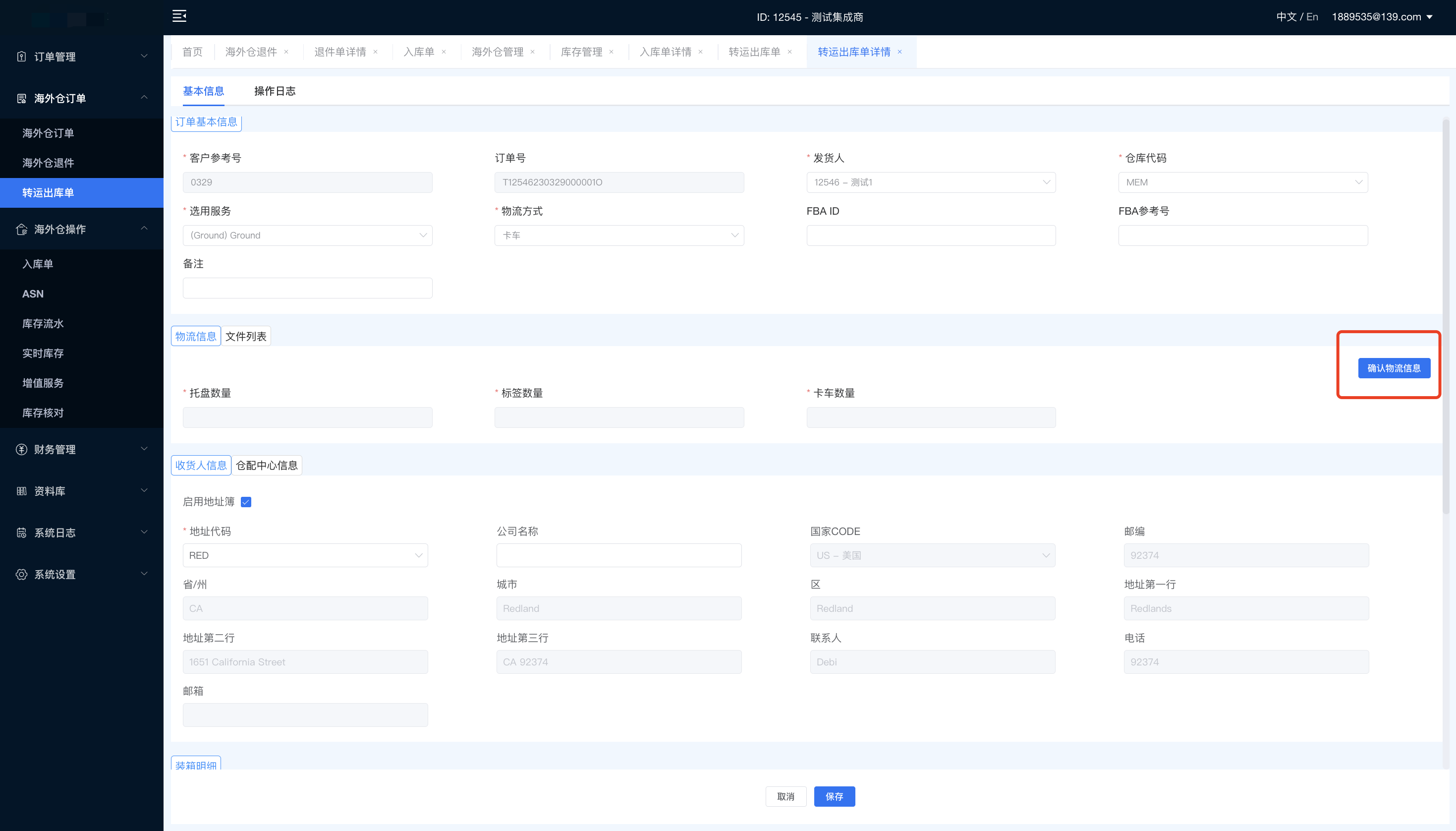Image resolution: width=1456 pixels, height=831 pixels.
Task: Open the 选用服务 Ground dropdown
Action: [x=307, y=235]
